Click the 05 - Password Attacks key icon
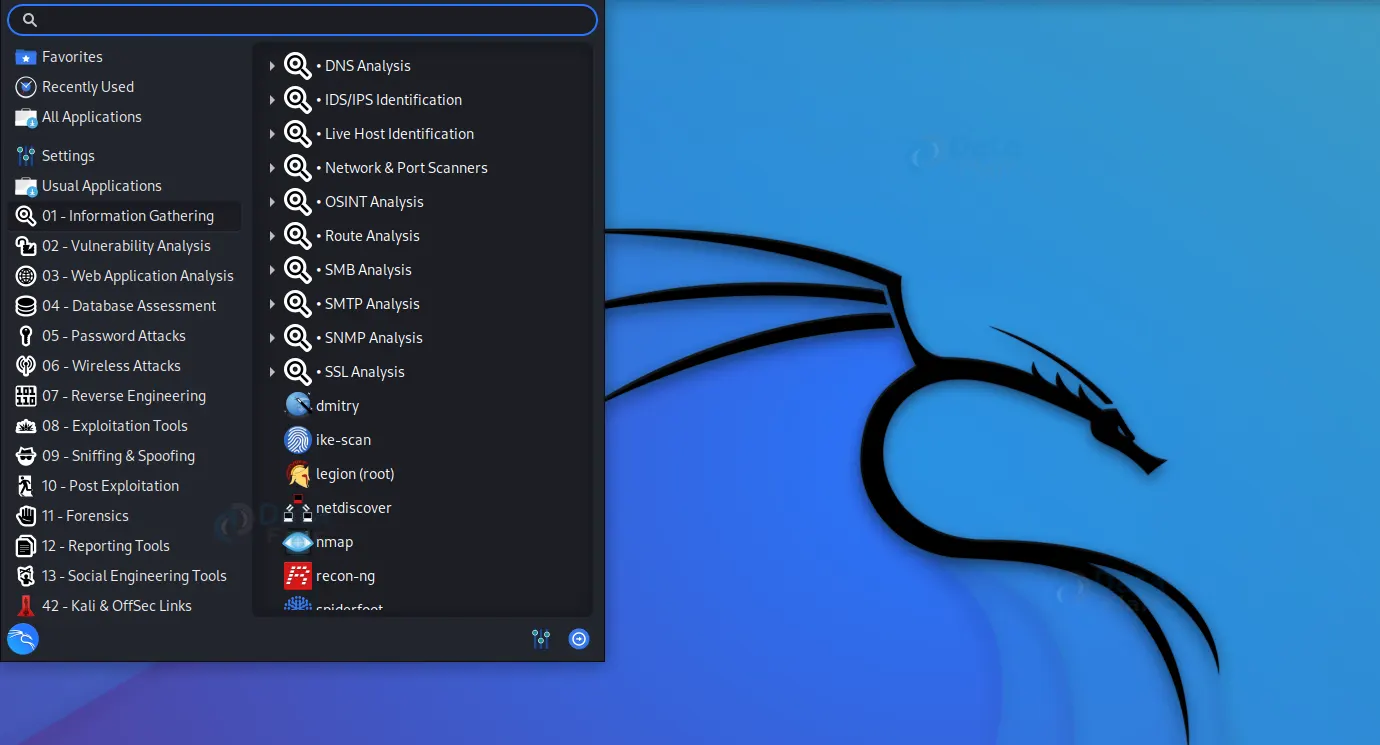This screenshot has height=745, width=1380. [x=26, y=336]
